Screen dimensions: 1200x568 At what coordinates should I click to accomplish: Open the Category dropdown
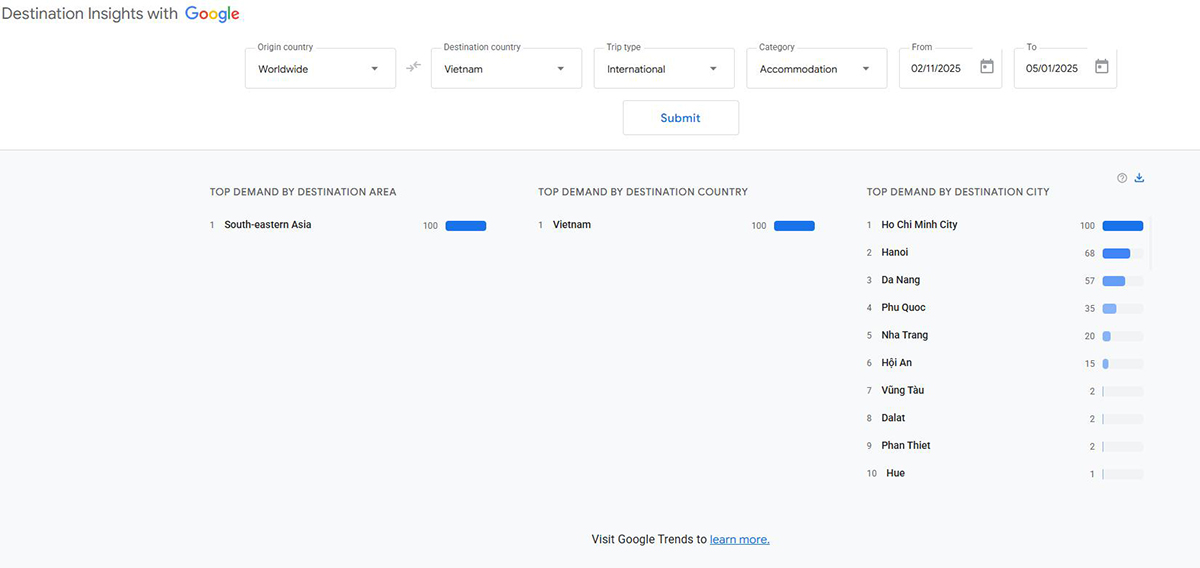[815, 69]
